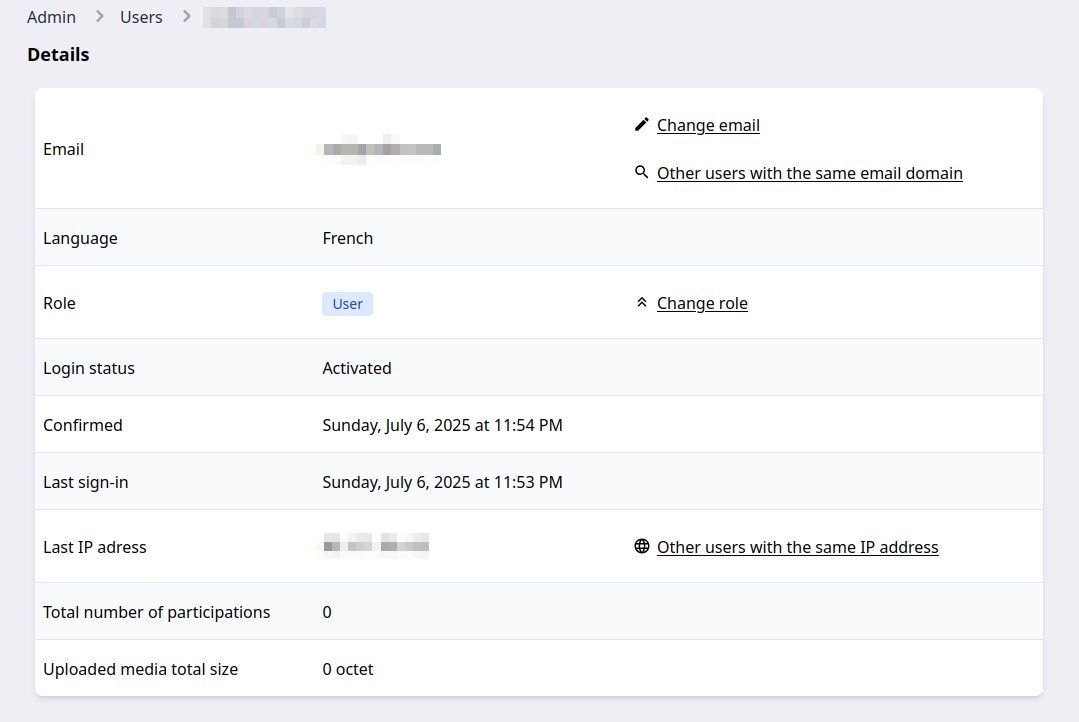Image resolution: width=1079 pixels, height=722 pixels.
Task: Click the globe icon for same IP address
Action: pyautogui.click(x=642, y=547)
